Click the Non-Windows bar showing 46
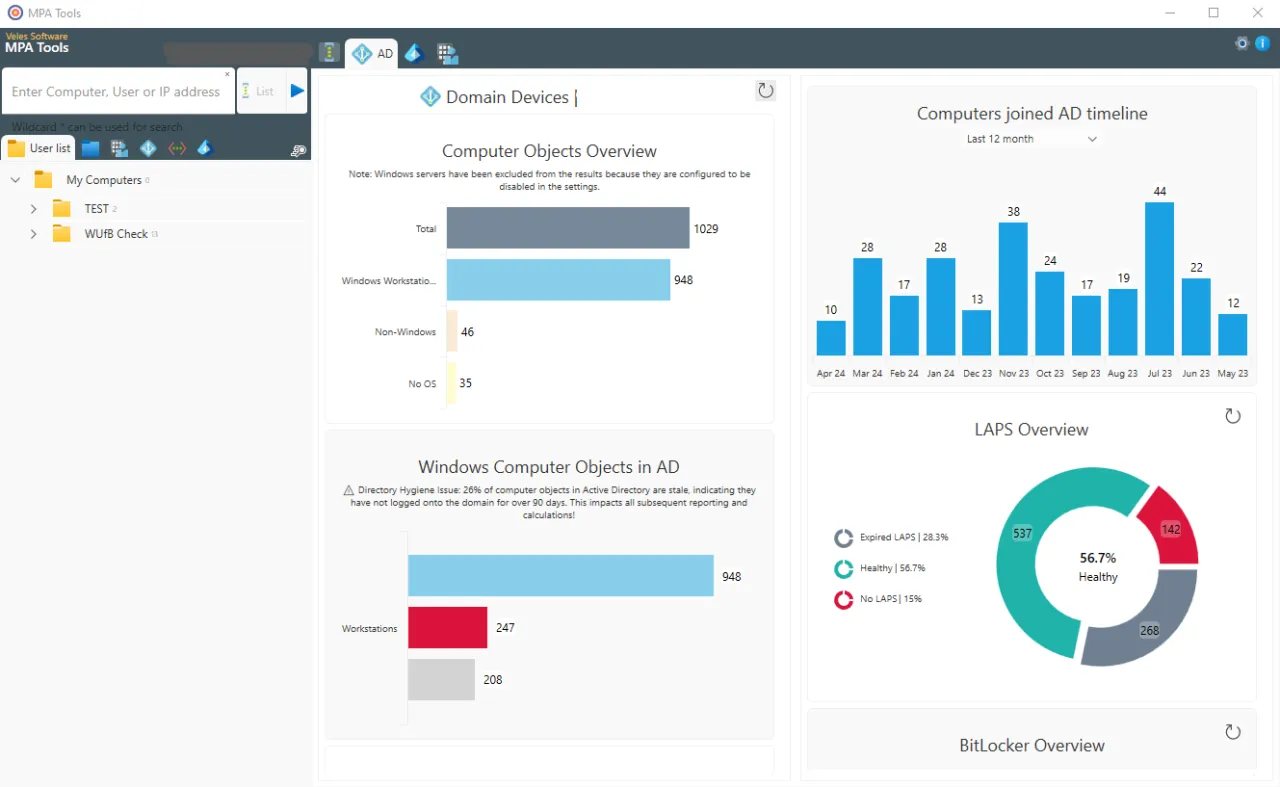This screenshot has width=1280, height=787. 452,331
